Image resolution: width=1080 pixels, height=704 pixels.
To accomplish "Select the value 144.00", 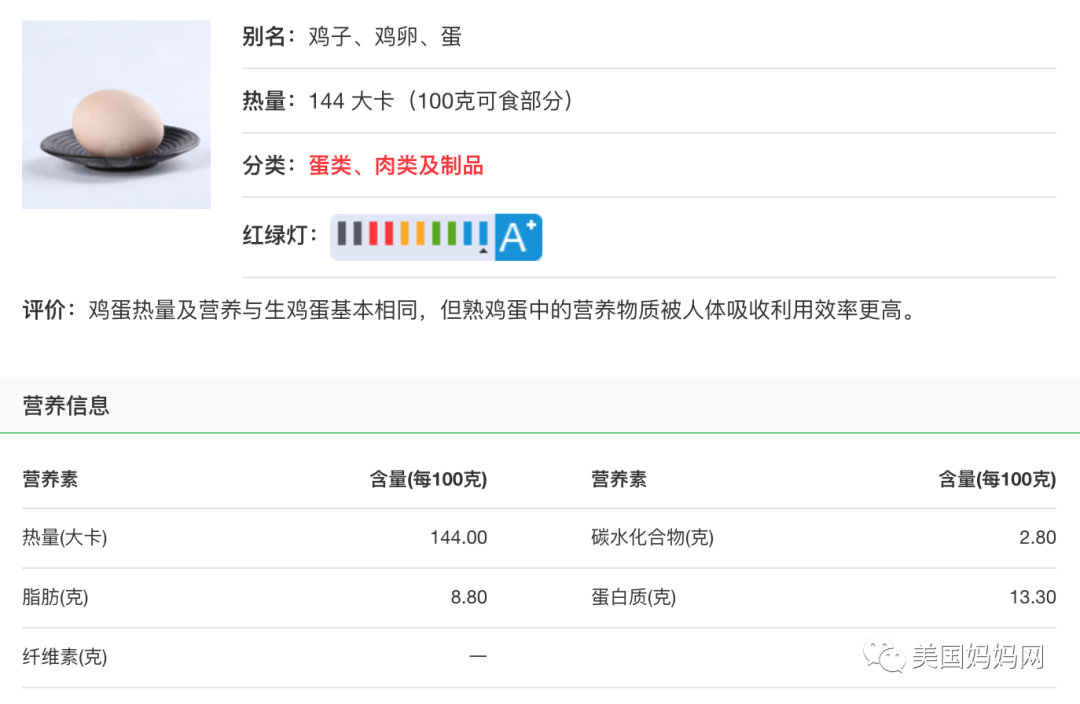I will coord(459,537).
